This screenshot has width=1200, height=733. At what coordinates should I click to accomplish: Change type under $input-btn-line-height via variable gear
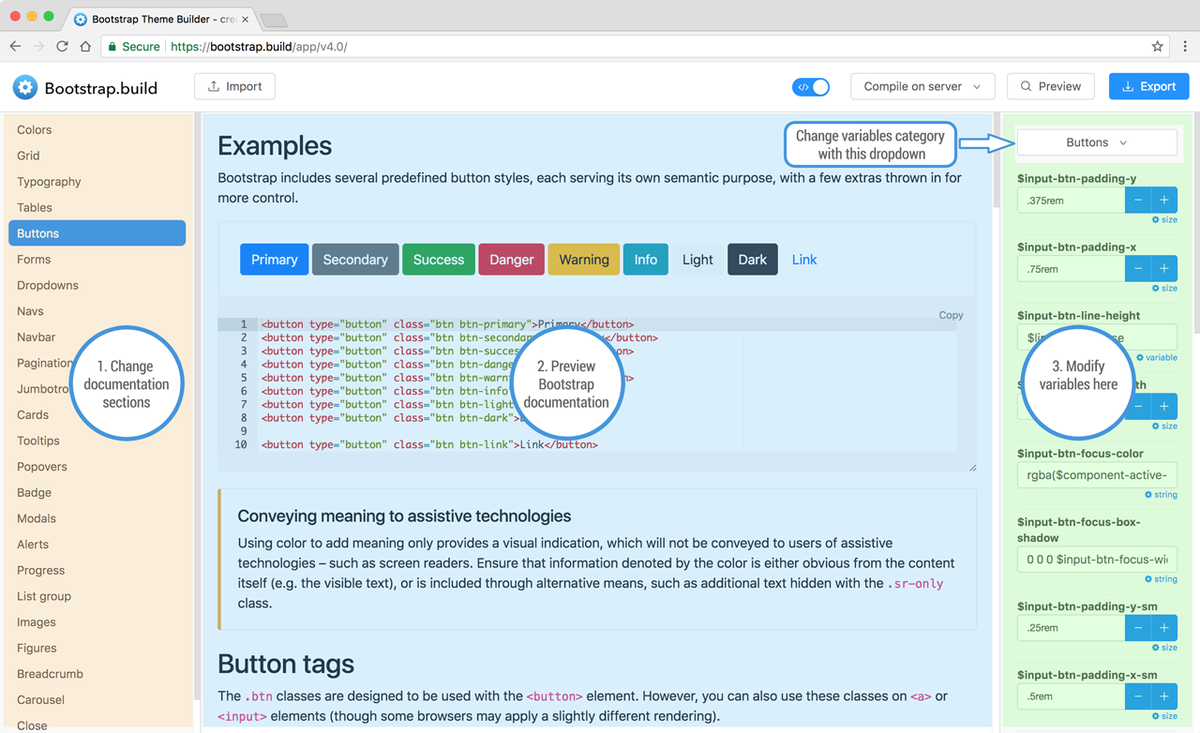[x=1157, y=357]
